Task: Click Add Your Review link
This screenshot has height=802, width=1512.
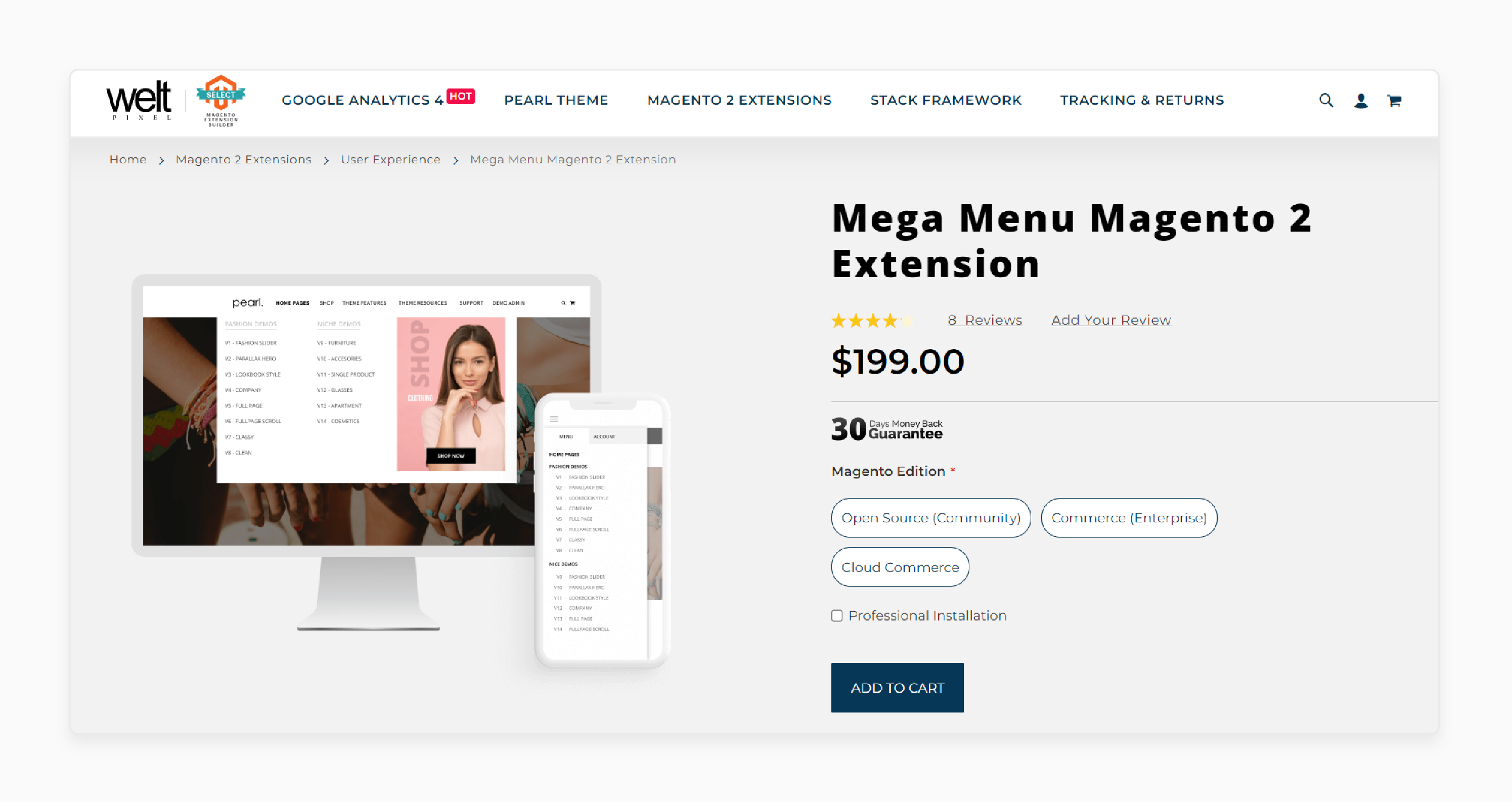Action: [x=1110, y=320]
